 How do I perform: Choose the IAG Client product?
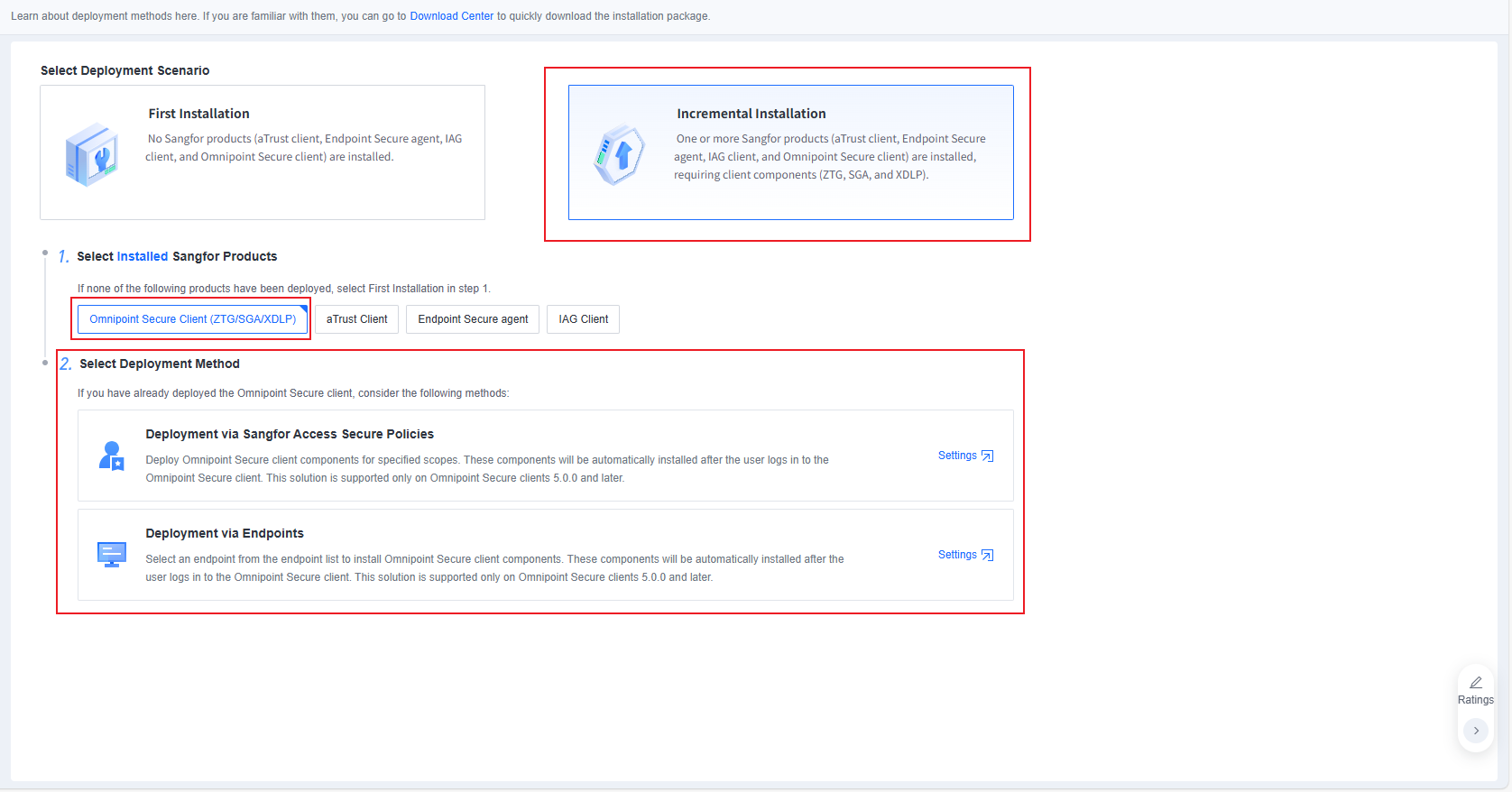click(x=583, y=319)
